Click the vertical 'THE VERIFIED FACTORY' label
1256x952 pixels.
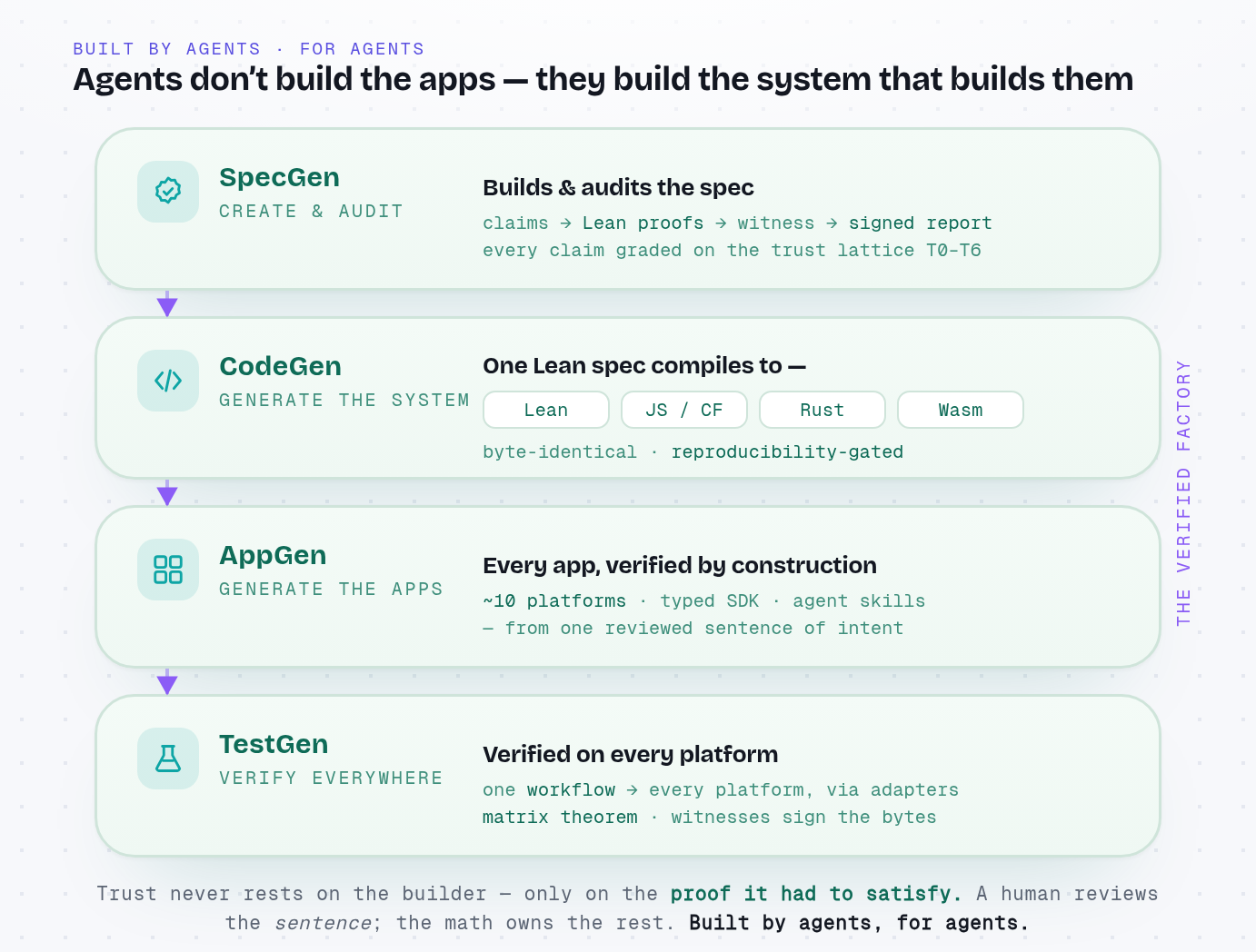1183,492
